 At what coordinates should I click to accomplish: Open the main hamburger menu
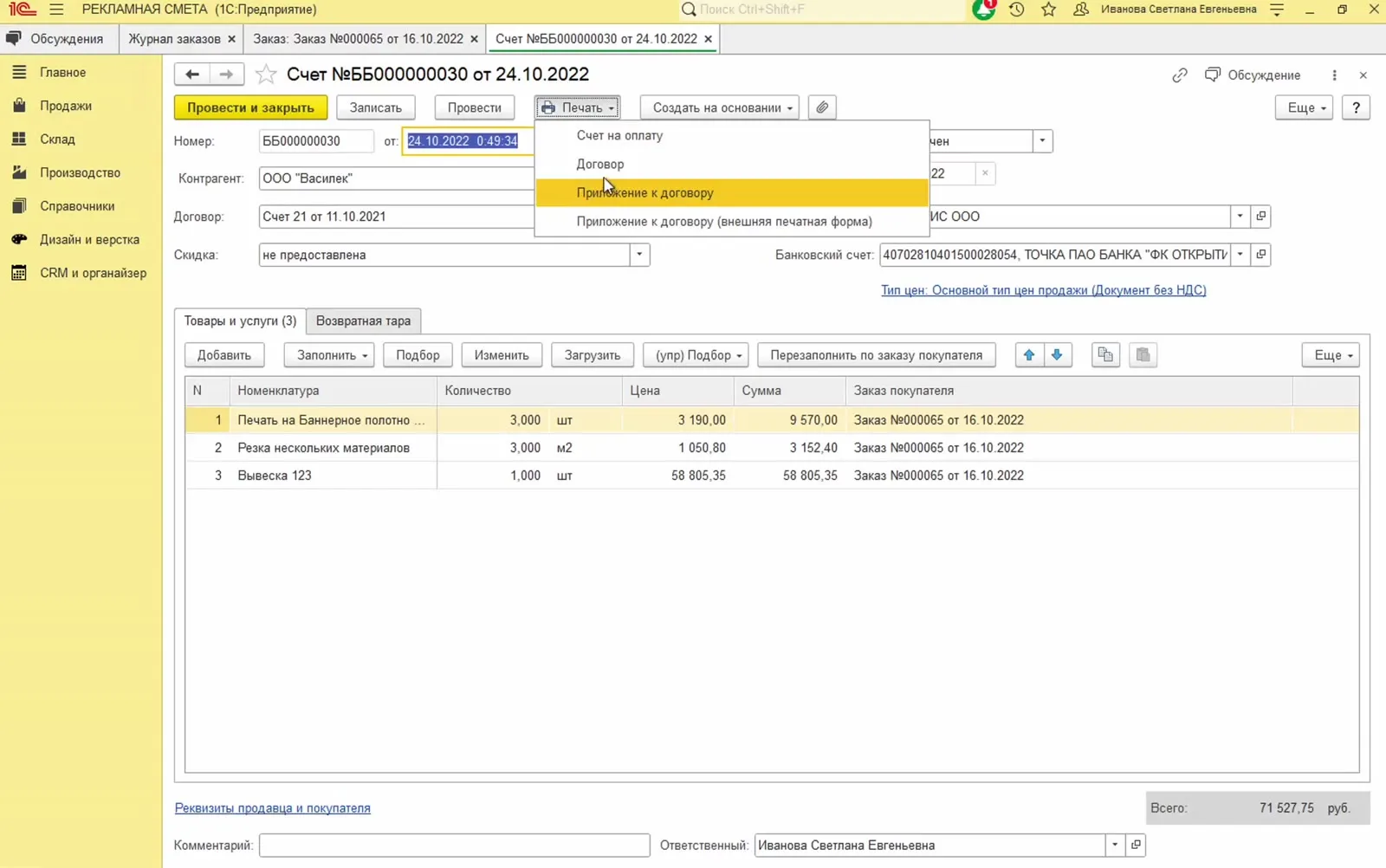[56, 10]
